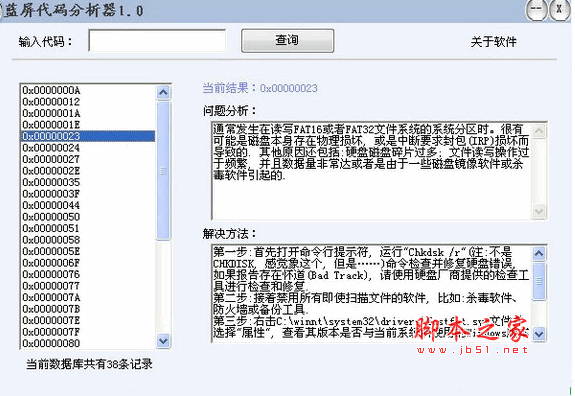Select code 0x00000027 in list

pyautogui.click(x=88, y=159)
